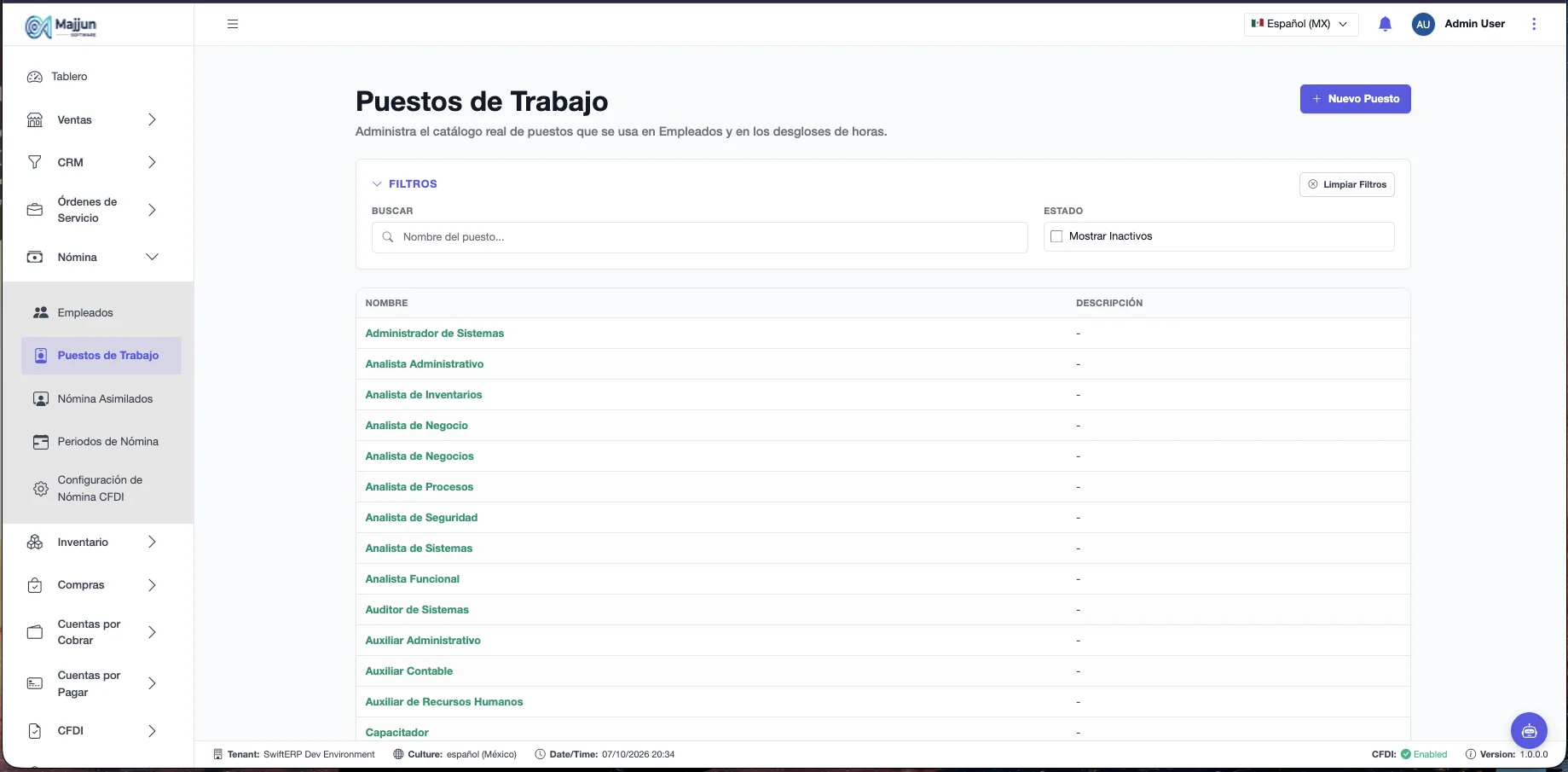Open Auditor de Sistemas link
Screen dimensions: 1568x772
(417, 610)
